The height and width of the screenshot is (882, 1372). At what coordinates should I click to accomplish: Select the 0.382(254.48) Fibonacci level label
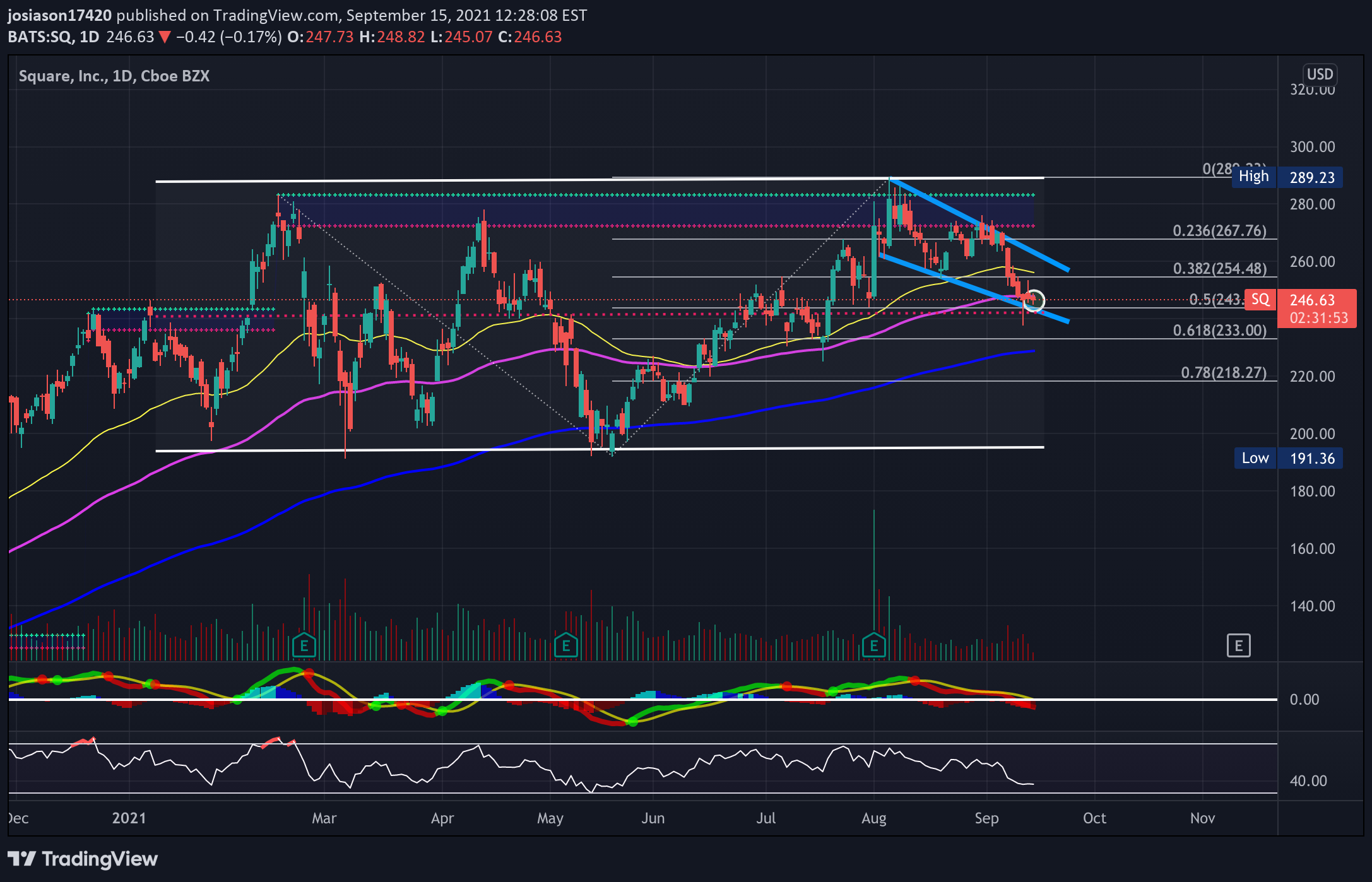pos(1219,269)
